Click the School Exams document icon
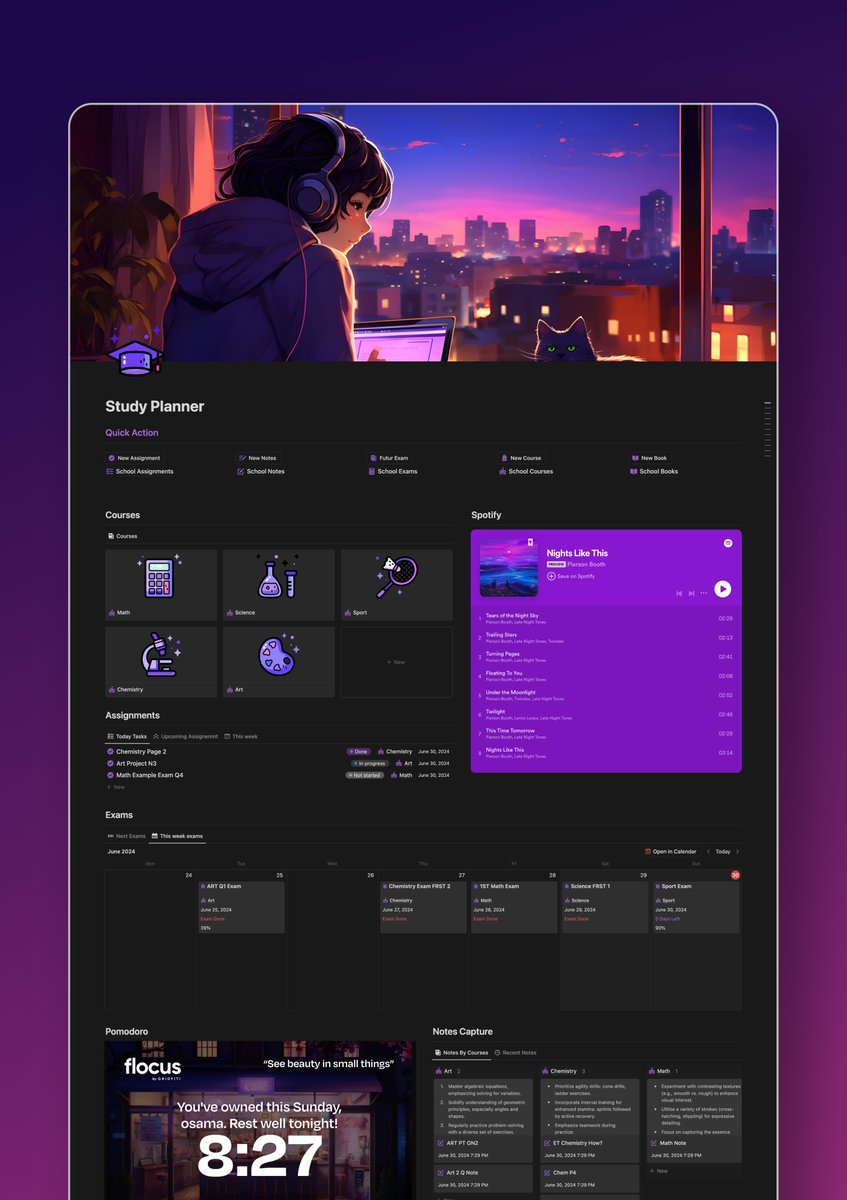Viewport: 847px width, 1200px height. [x=372, y=471]
